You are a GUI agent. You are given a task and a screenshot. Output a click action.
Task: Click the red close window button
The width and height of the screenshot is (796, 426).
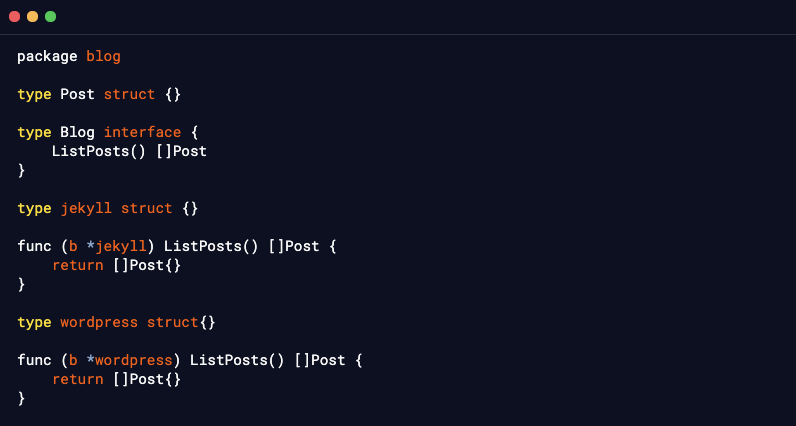(14, 17)
